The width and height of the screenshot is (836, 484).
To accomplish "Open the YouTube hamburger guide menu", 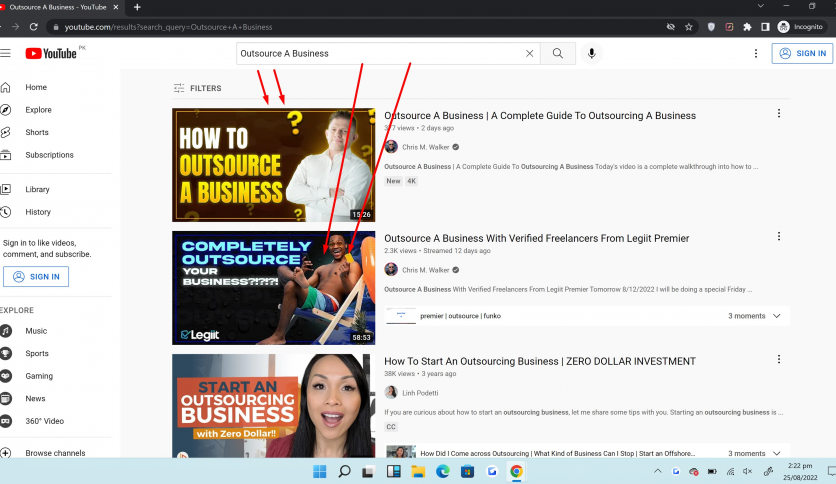I will 5,53.
